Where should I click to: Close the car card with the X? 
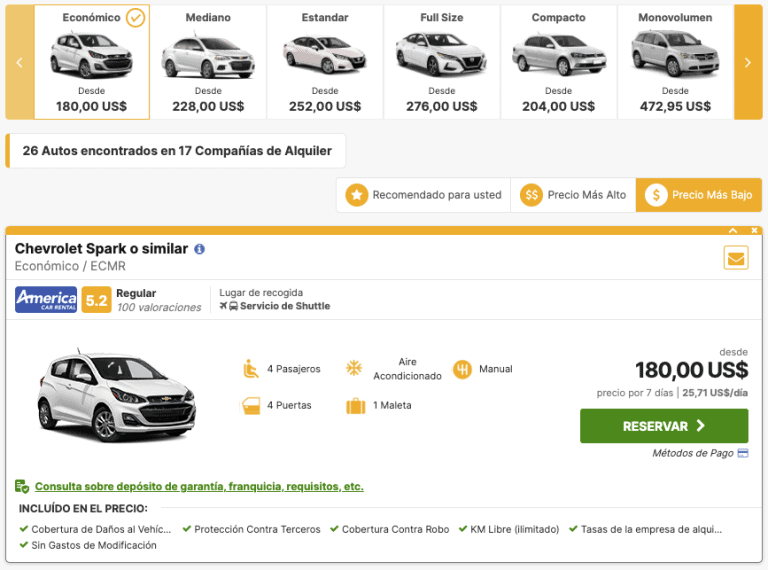pyautogui.click(x=755, y=231)
